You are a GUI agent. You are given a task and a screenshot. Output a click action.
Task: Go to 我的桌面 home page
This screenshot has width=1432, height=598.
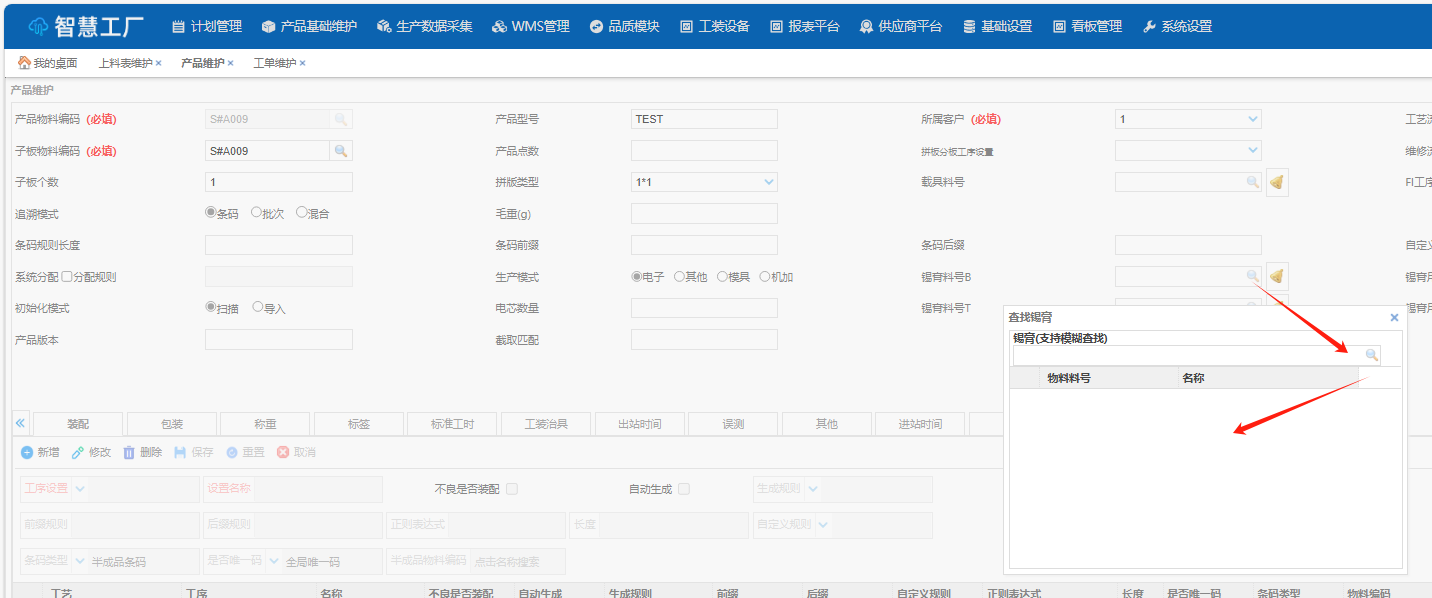[x=48, y=63]
